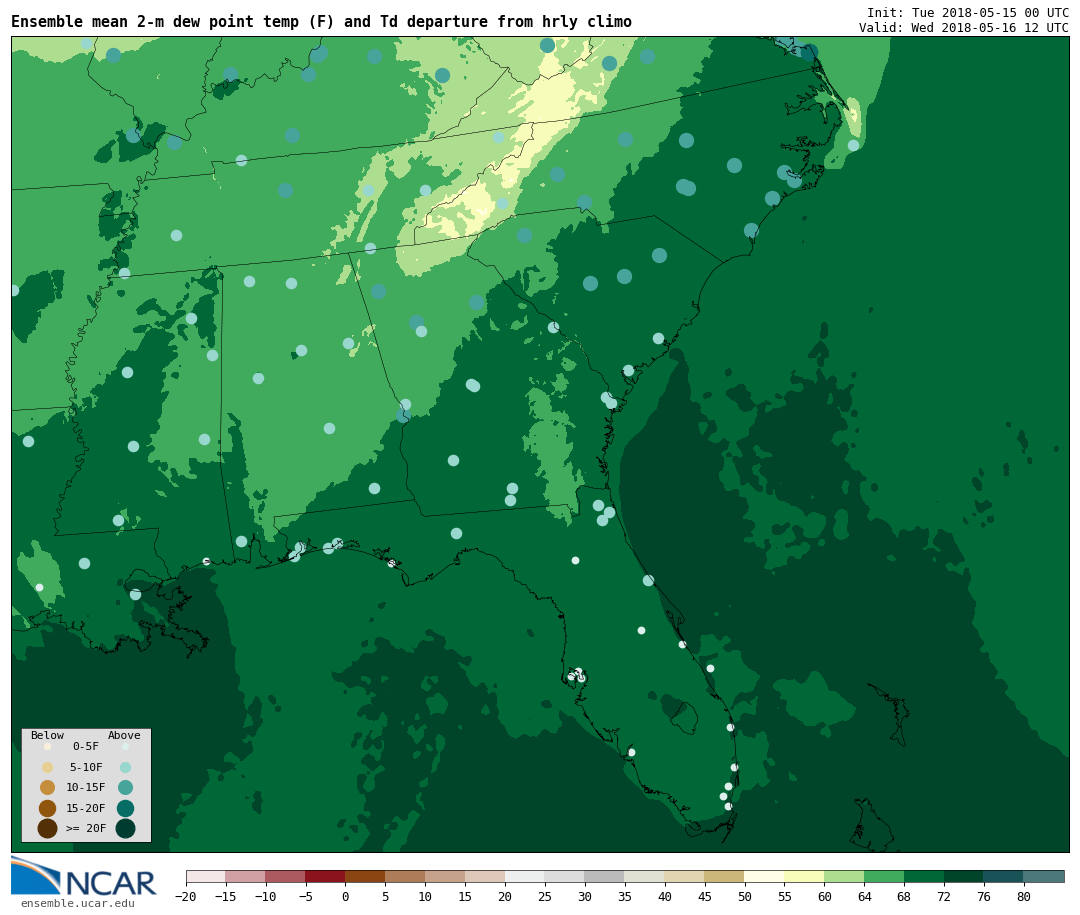Click the dark teal Above 15-20F legend circle
This screenshot has width=1080, height=915.
125,808
